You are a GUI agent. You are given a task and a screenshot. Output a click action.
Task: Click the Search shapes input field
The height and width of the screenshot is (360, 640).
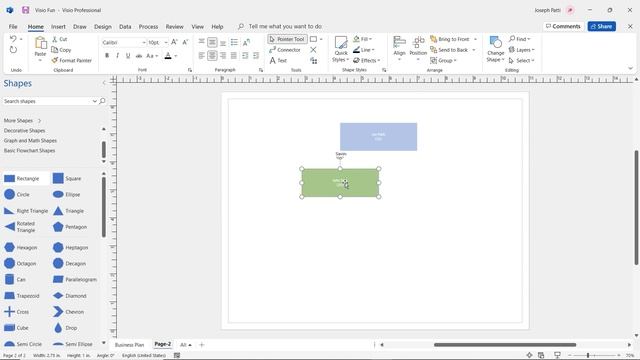(47, 101)
